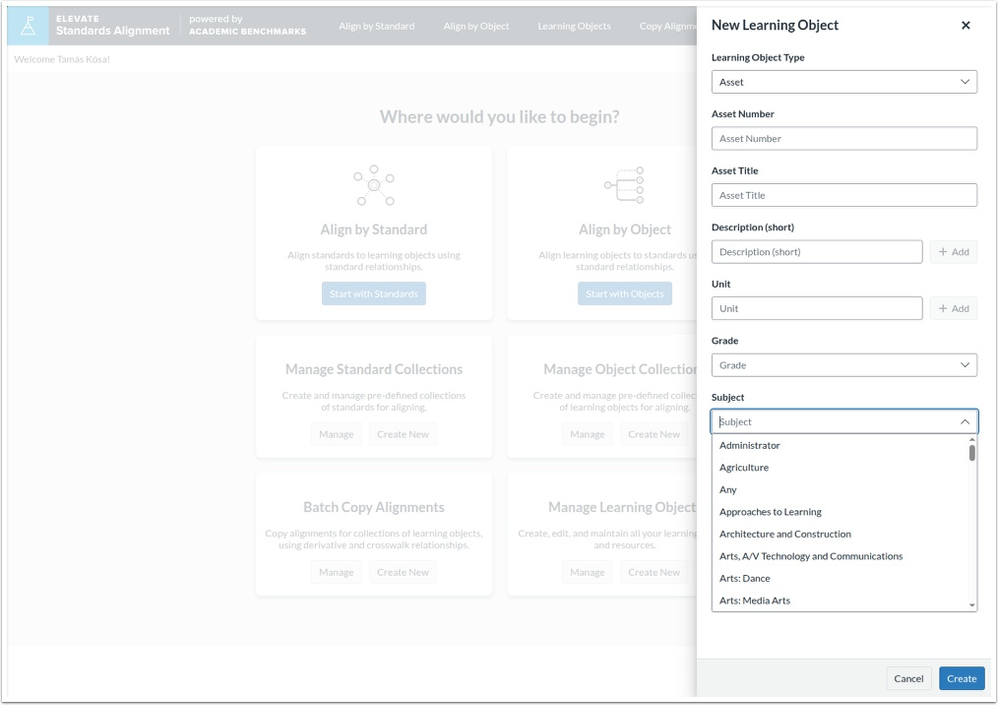Screen dimensions: 998x705
Task: Cancel the new learning object
Action: (908, 678)
